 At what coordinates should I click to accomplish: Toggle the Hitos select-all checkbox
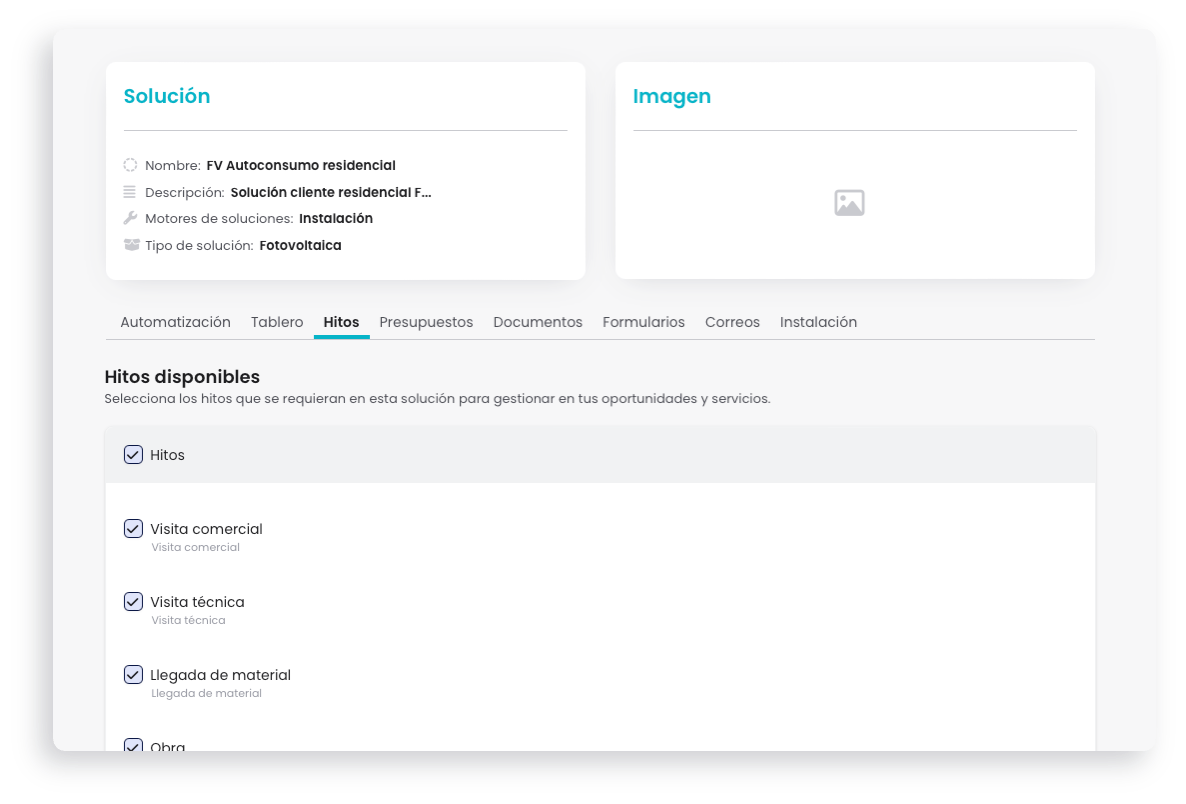coord(133,455)
